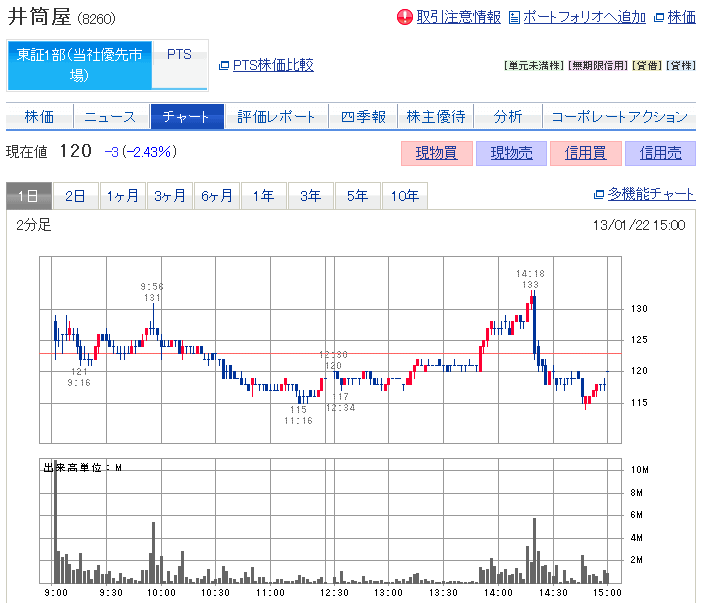
Task: Click the 信用買 margin buy button
Action: pos(584,153)
